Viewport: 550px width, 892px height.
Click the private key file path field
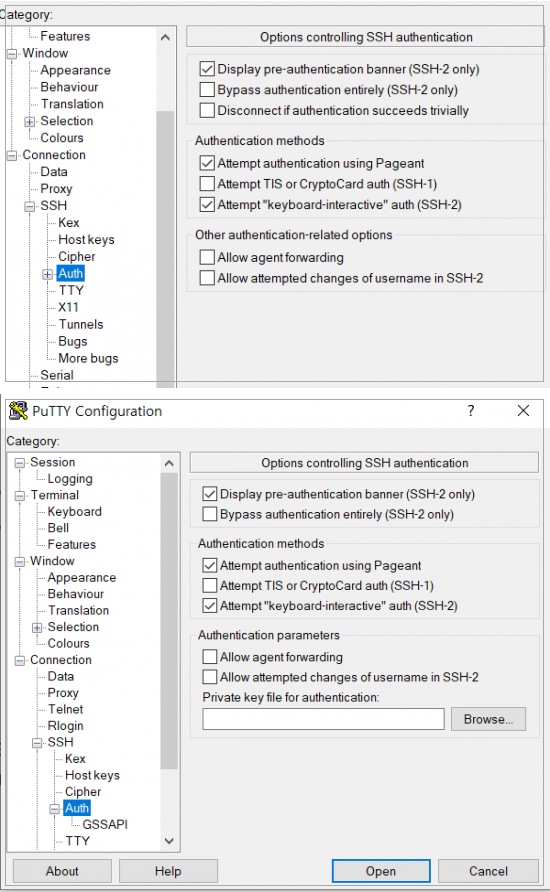click(323, 719)
